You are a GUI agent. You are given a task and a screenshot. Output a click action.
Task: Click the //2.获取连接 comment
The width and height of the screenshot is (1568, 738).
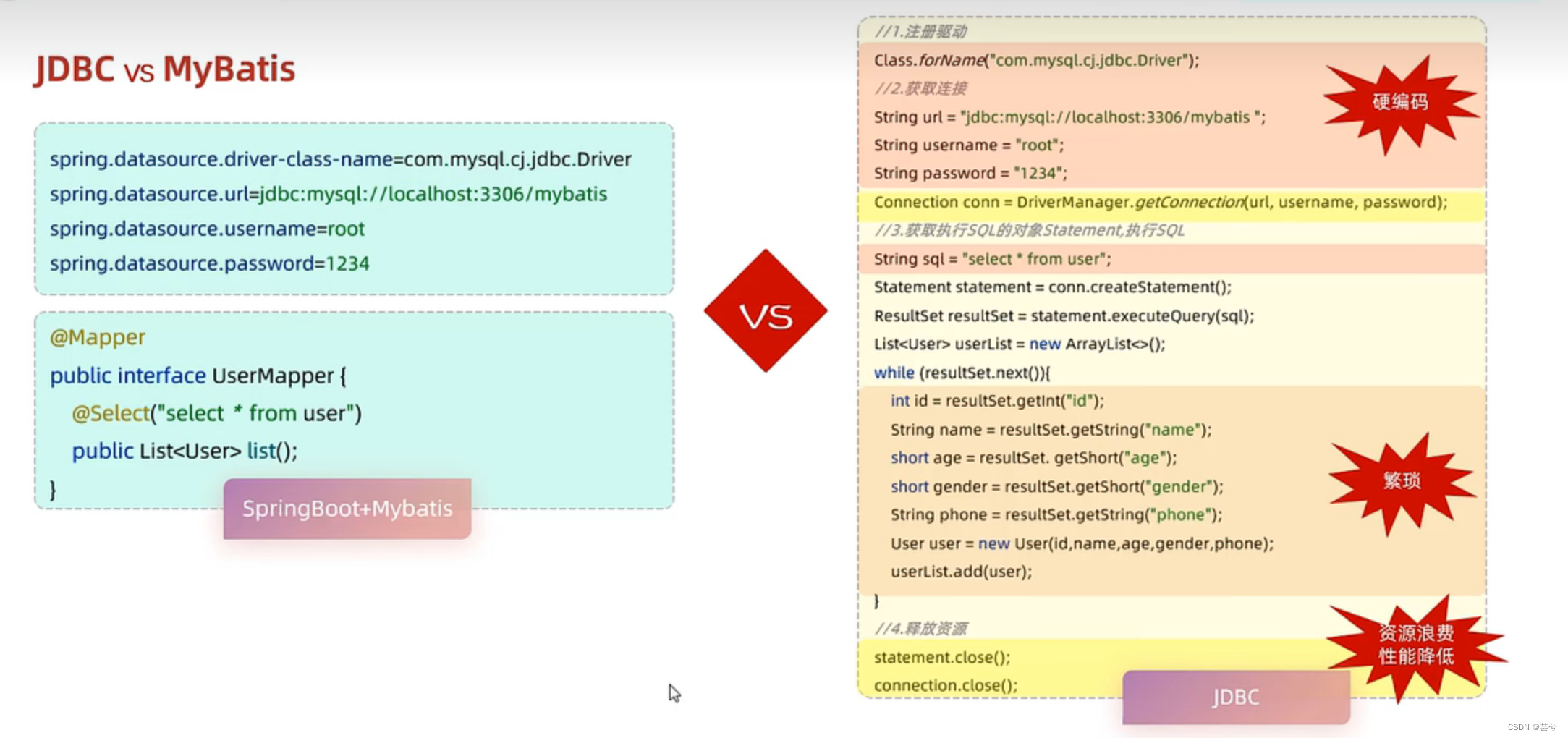coord(920,88)
